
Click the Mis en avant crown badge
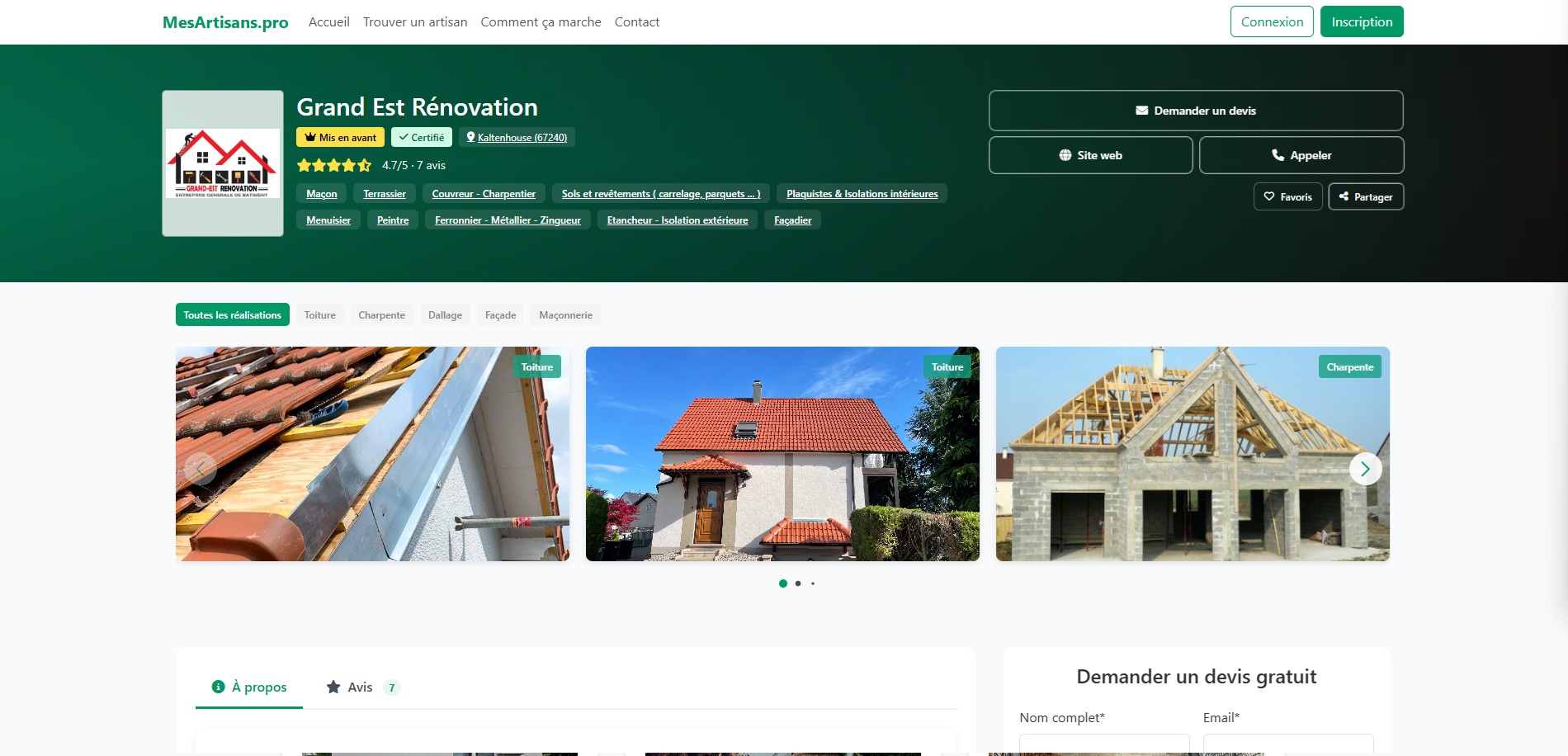pos(340,138)
